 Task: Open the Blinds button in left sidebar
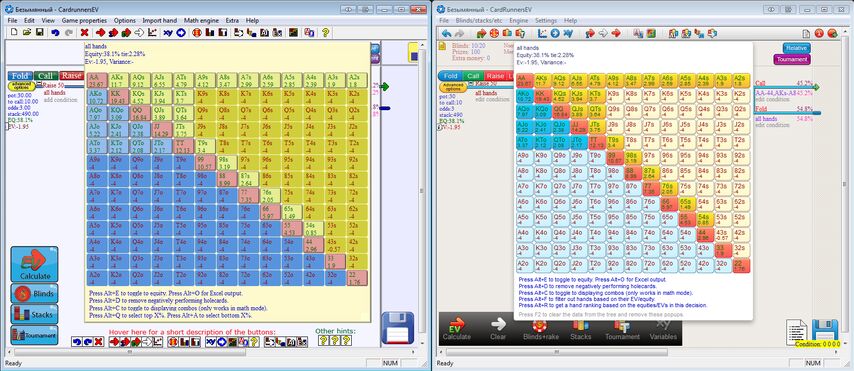coord(34,294)
